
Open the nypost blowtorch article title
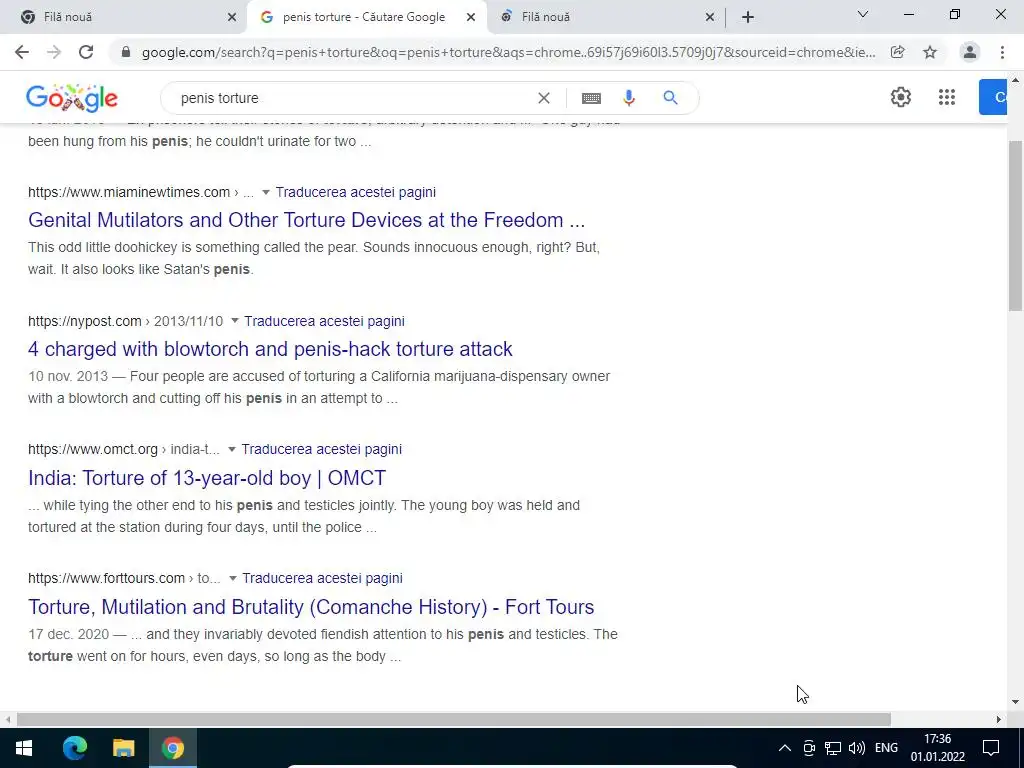pyautogui.click(x=270, y=349)
